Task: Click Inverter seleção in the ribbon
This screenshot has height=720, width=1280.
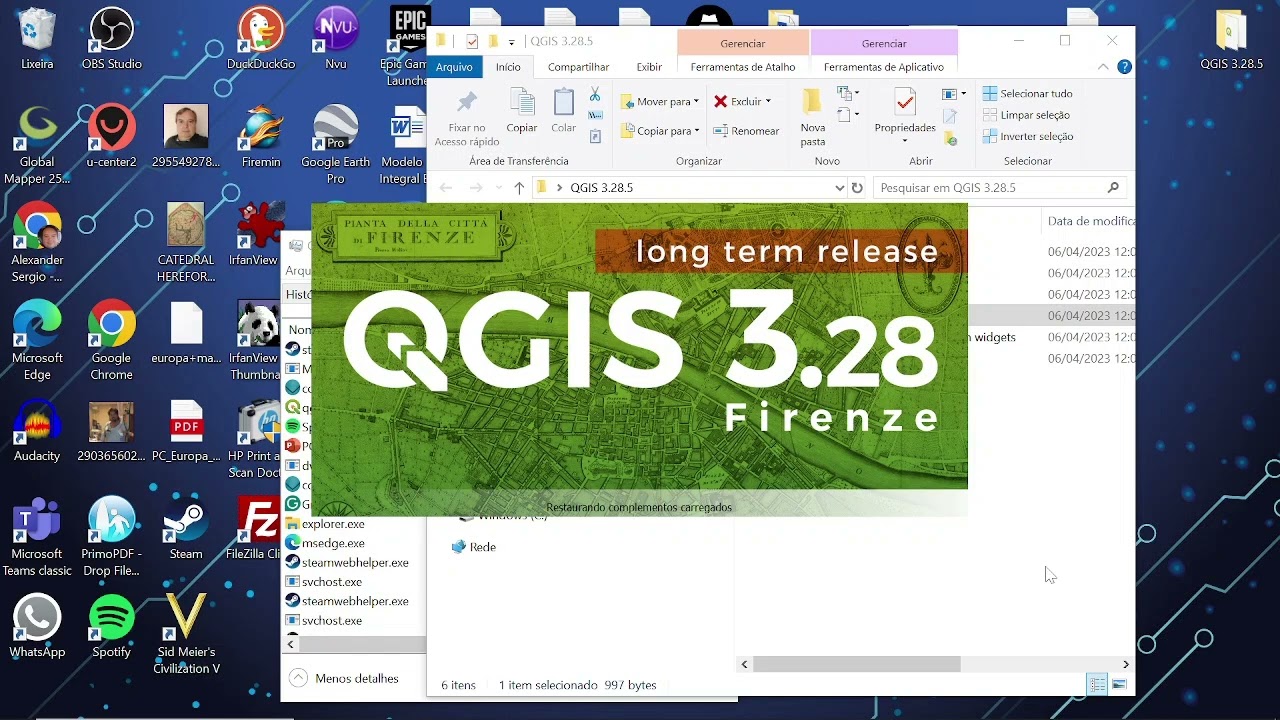Action: click(1028, 136)
